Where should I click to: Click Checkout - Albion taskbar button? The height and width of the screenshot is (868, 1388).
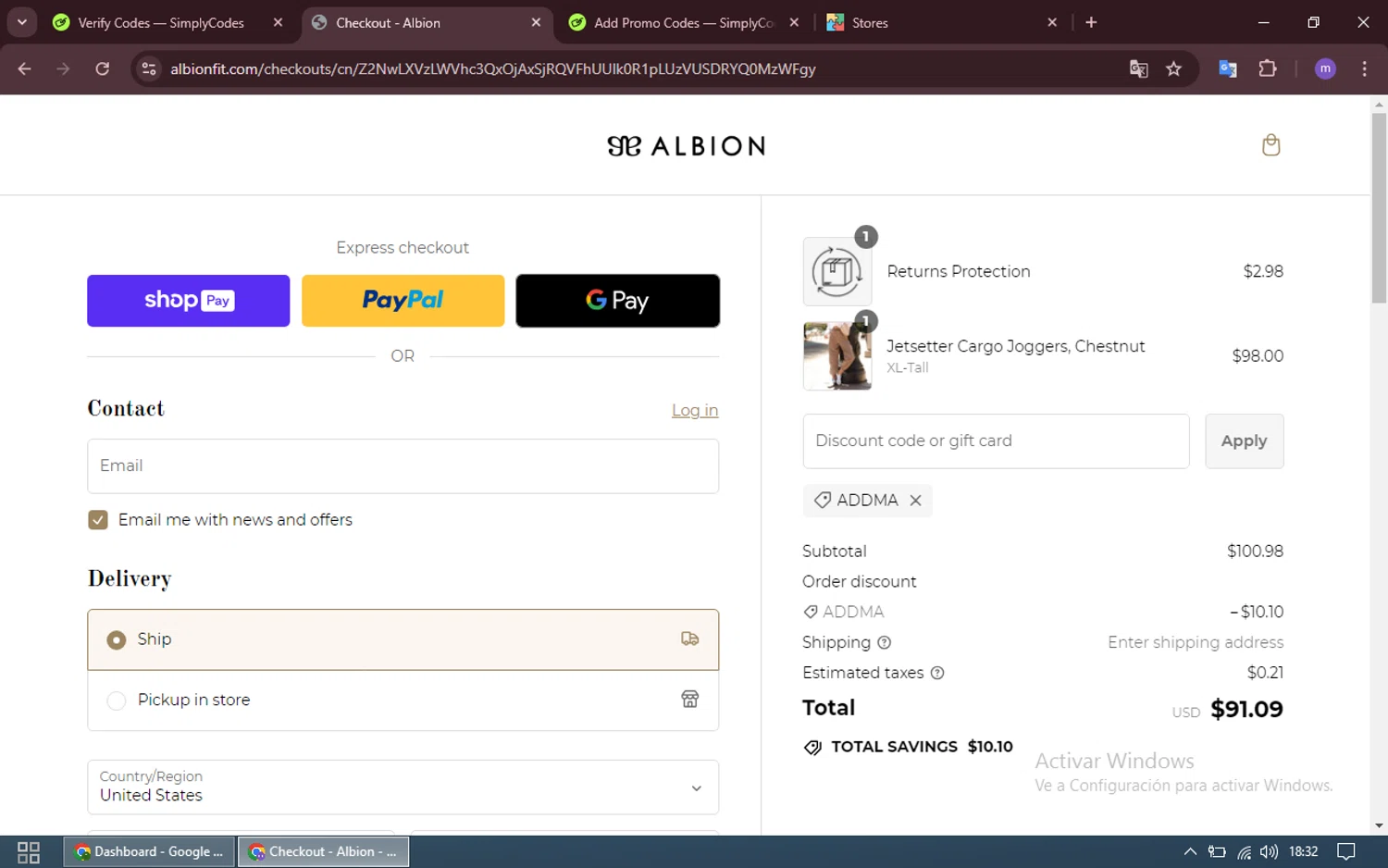point(324,852)
